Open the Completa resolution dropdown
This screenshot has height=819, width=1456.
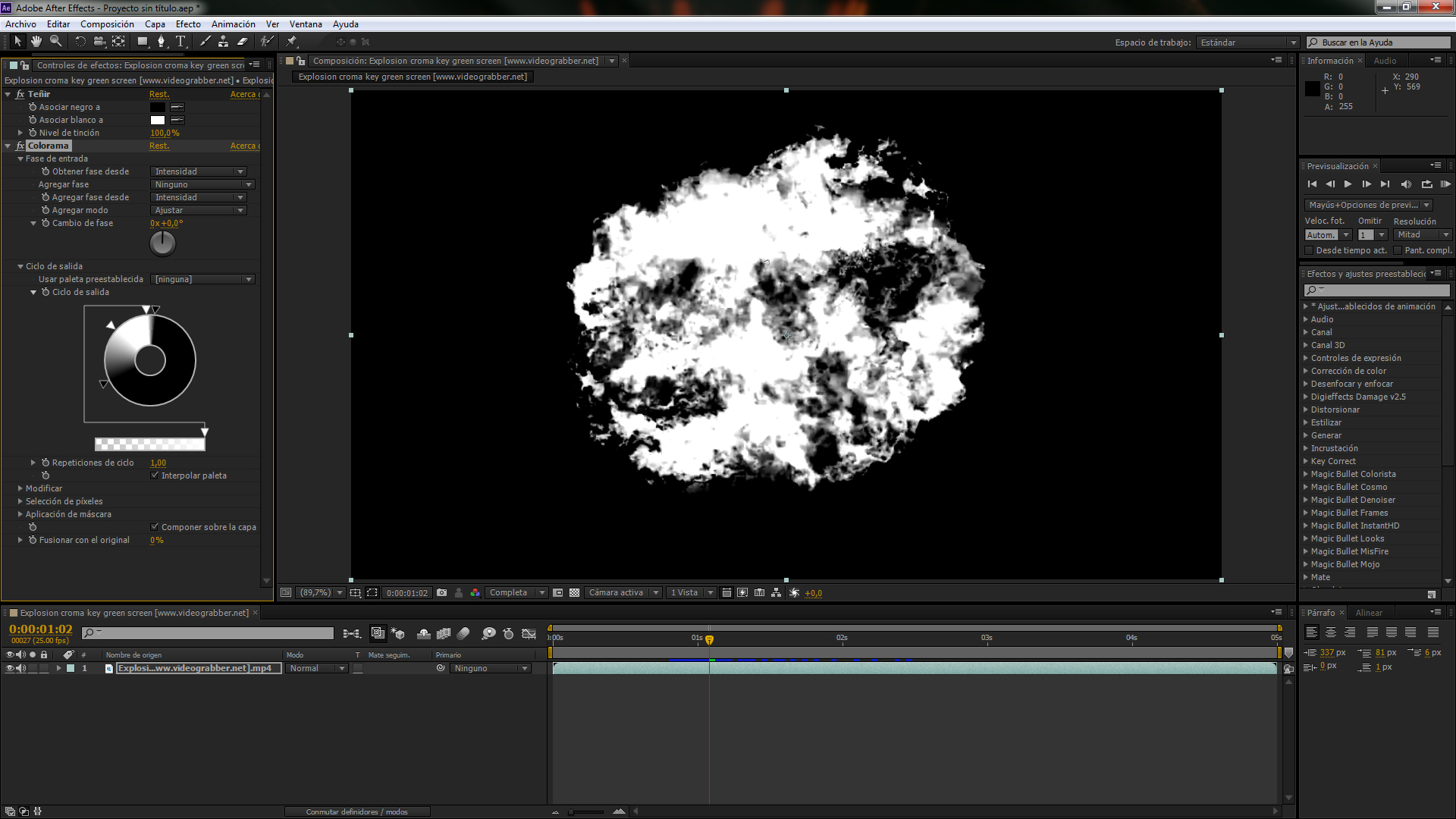pos(516,593)
